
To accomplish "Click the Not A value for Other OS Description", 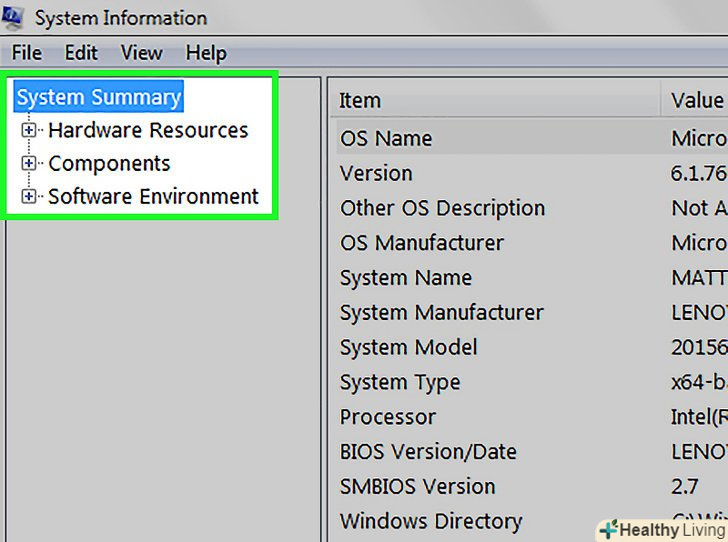I will [x=699, y=208].
